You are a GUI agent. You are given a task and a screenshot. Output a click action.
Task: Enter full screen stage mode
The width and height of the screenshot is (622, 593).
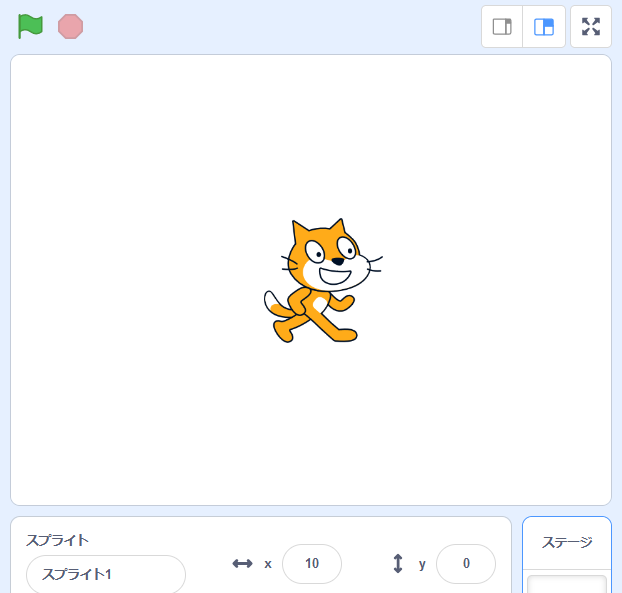pos(591,27)
